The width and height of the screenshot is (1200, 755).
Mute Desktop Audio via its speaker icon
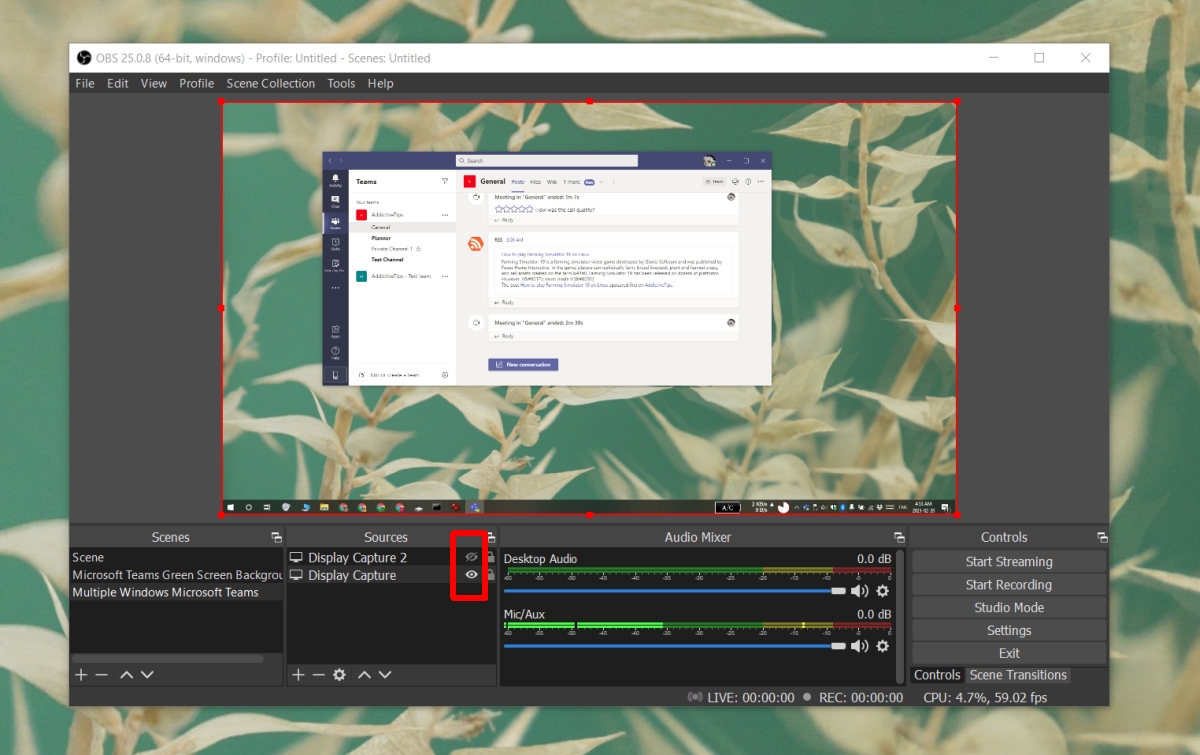coord(858,591)
